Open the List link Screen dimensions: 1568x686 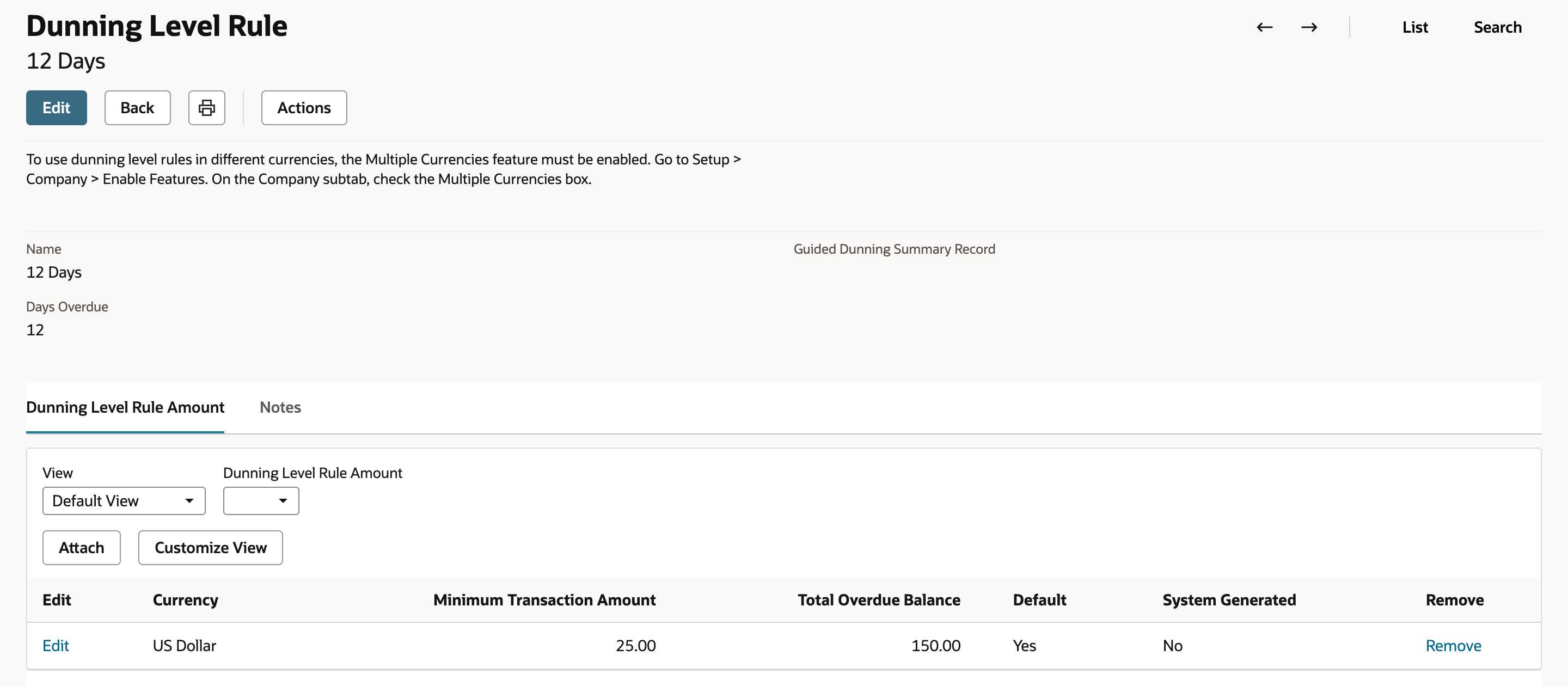1414,27
